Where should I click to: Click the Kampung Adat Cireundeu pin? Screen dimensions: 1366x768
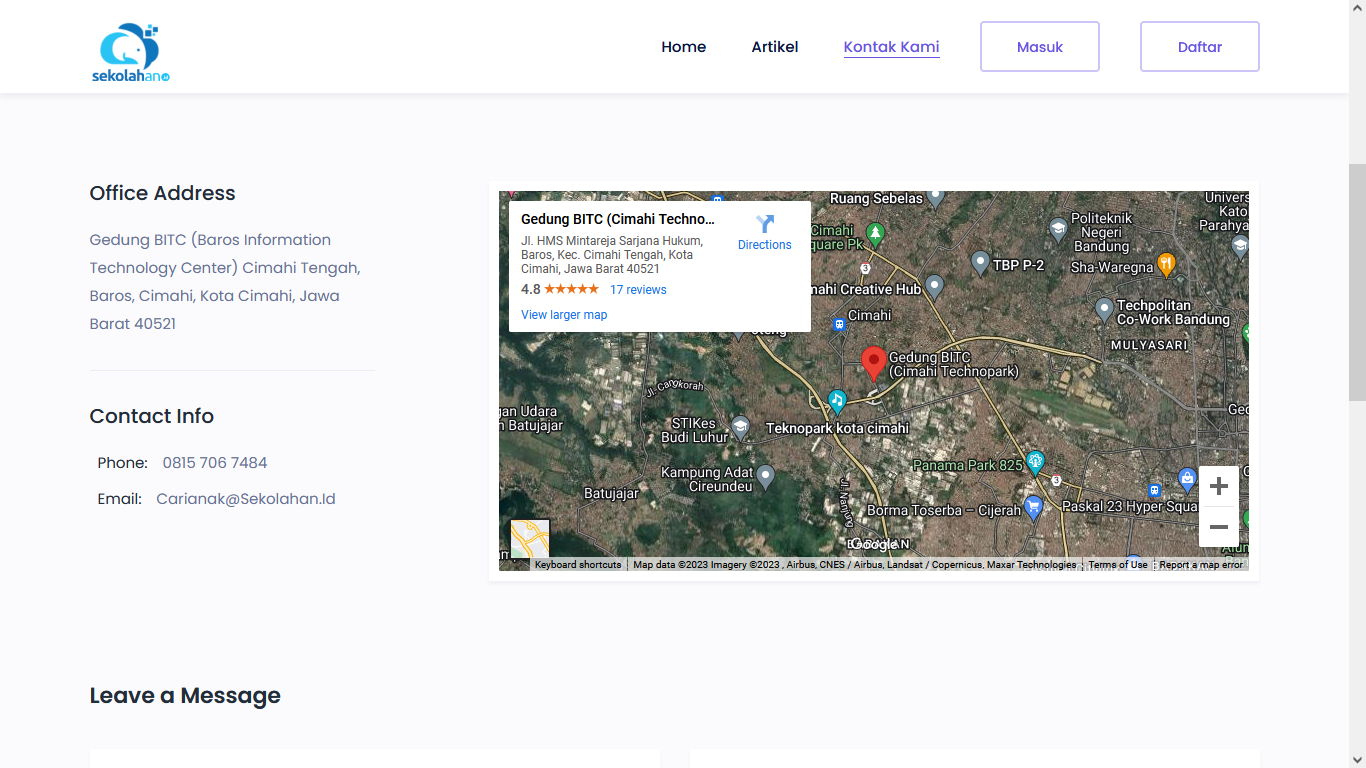(765, 476)
